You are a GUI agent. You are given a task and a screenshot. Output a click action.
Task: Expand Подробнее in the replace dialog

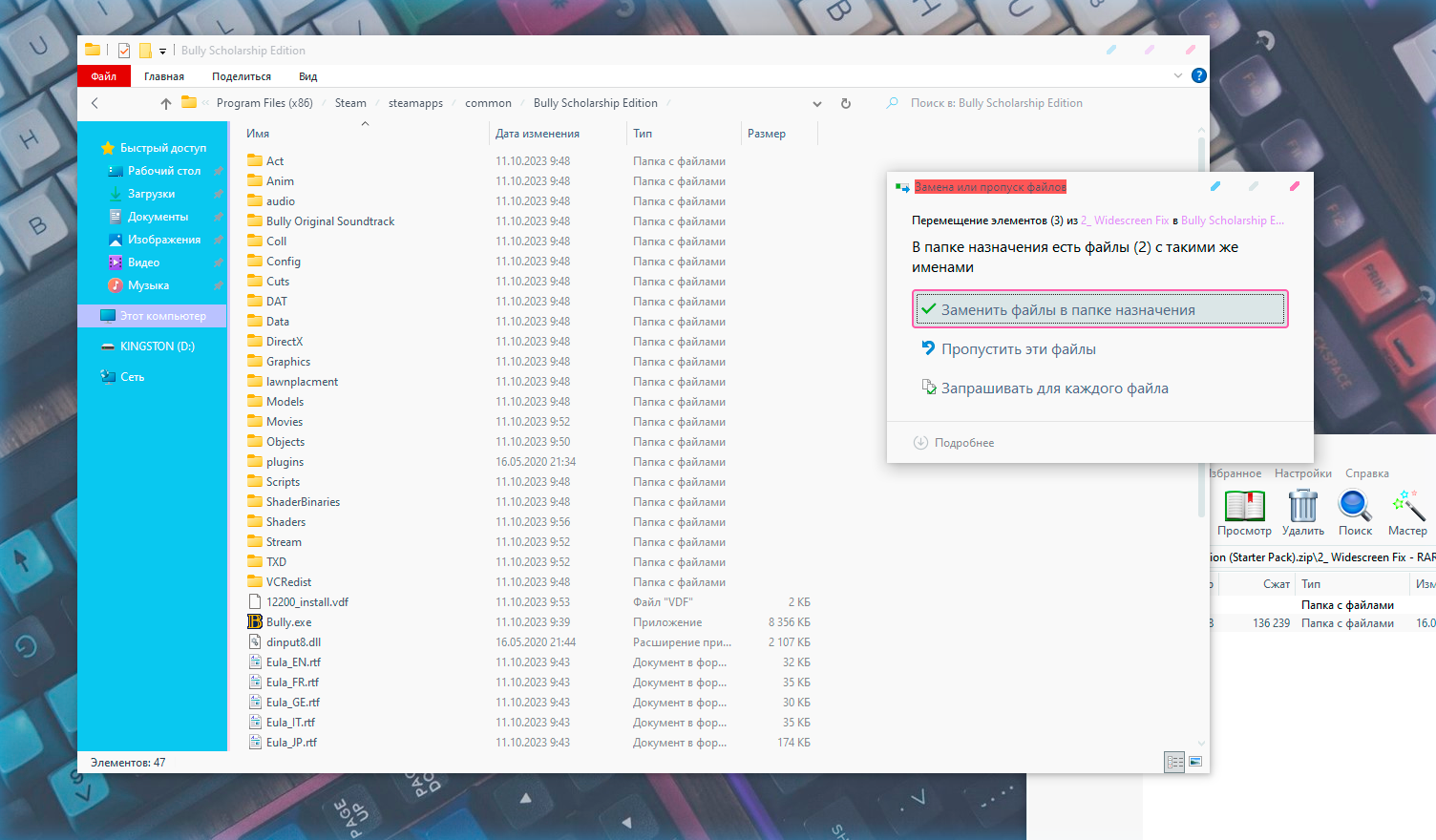[x=954, y=443]
